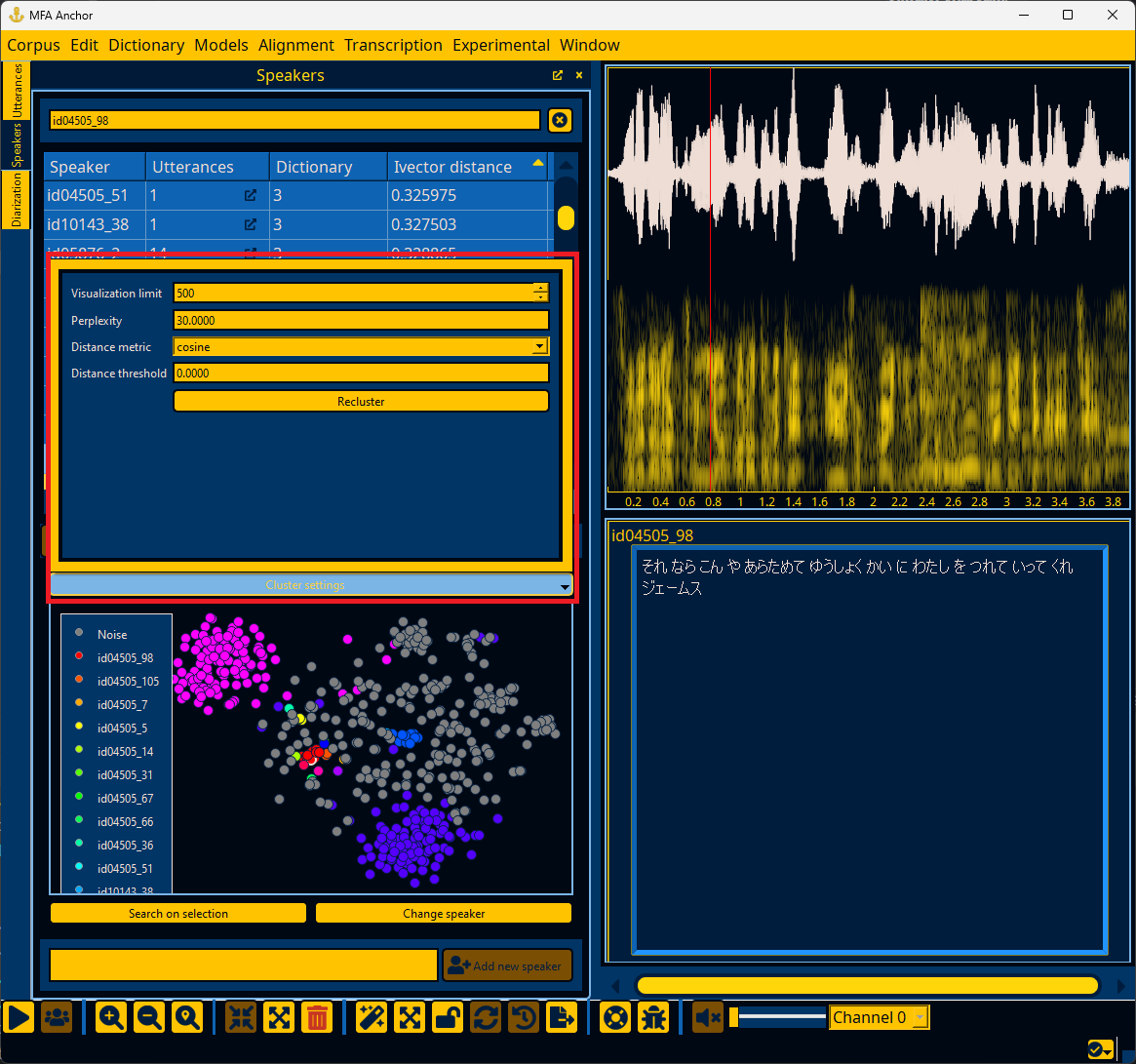Open the Window menu
Screen dimensions: 1136x1064
590,45
